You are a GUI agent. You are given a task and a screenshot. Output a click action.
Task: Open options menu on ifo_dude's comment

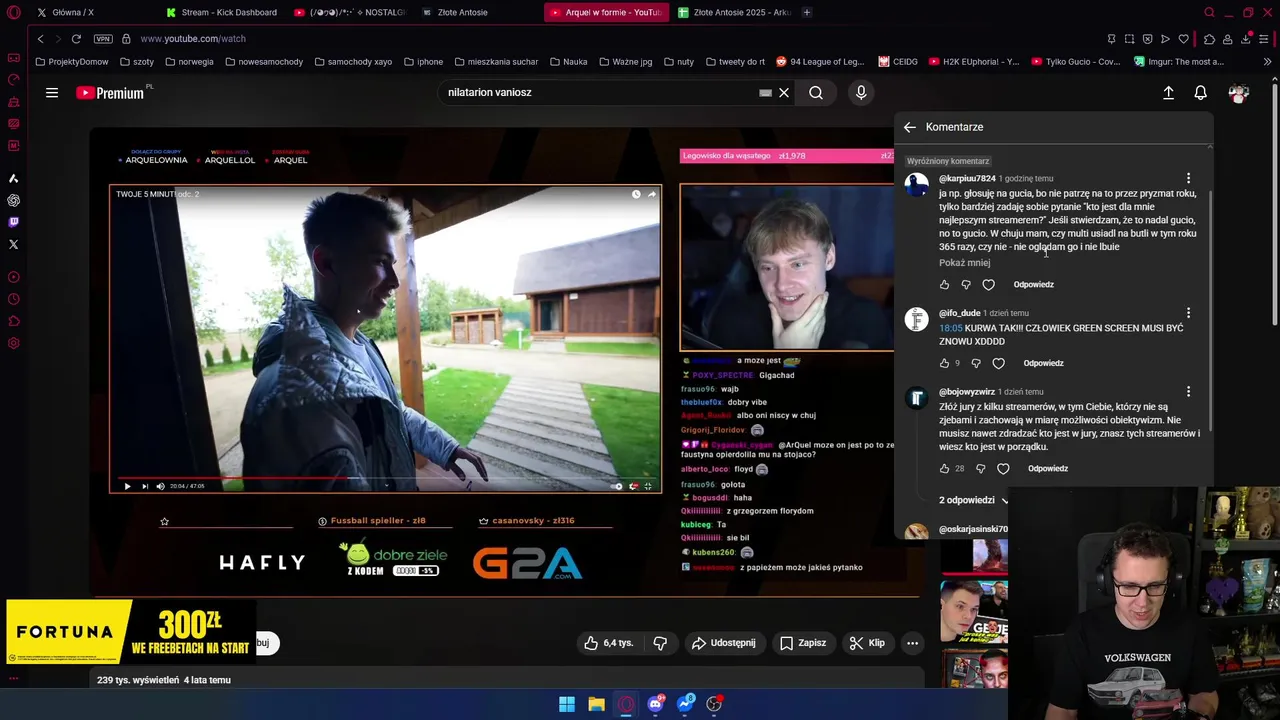click(1188, 313)
